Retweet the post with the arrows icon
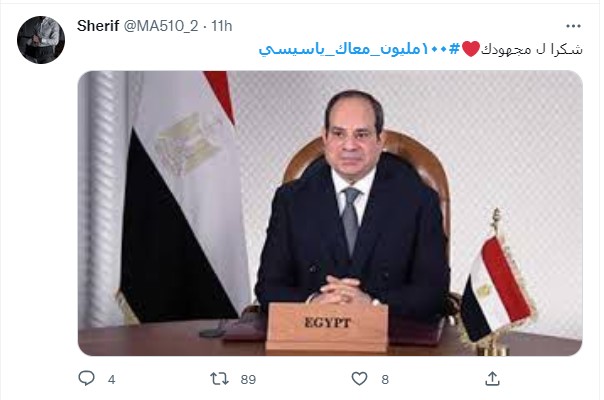The width and height of the screenshot is (604, 400). click(220, 379)
